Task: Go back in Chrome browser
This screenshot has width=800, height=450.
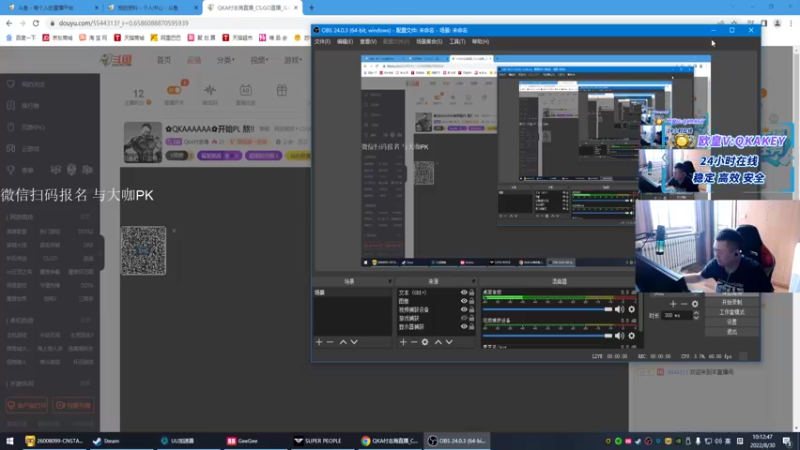Action: [x=9, y=23]
